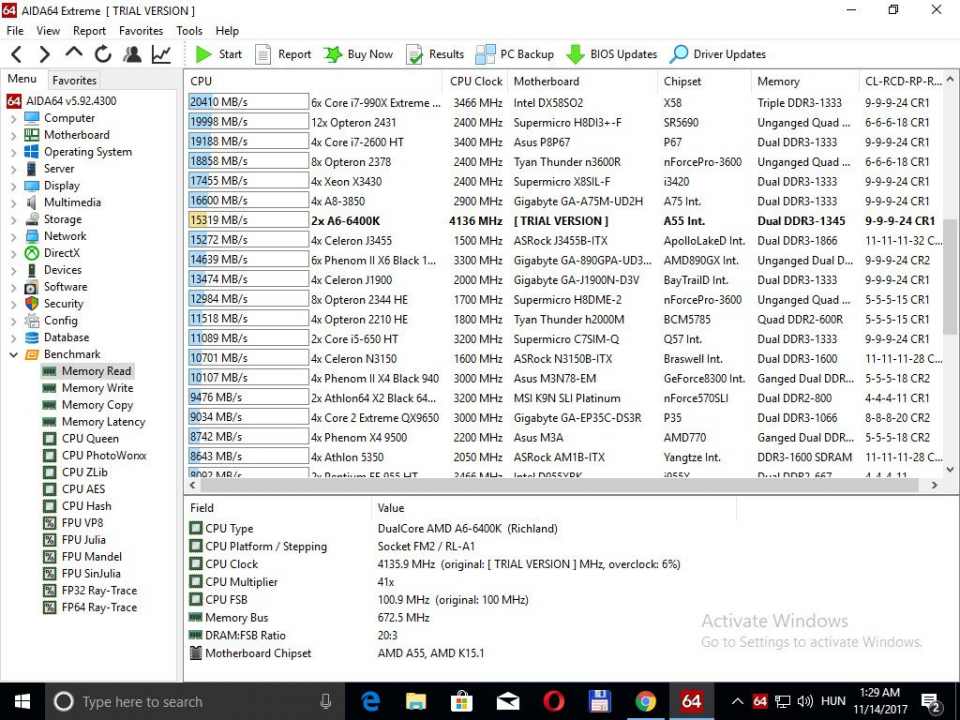Image resolution: width=960 pixels, height=720 pixels.
Task: Open the Report menu
Action: (x=89, y=31)
